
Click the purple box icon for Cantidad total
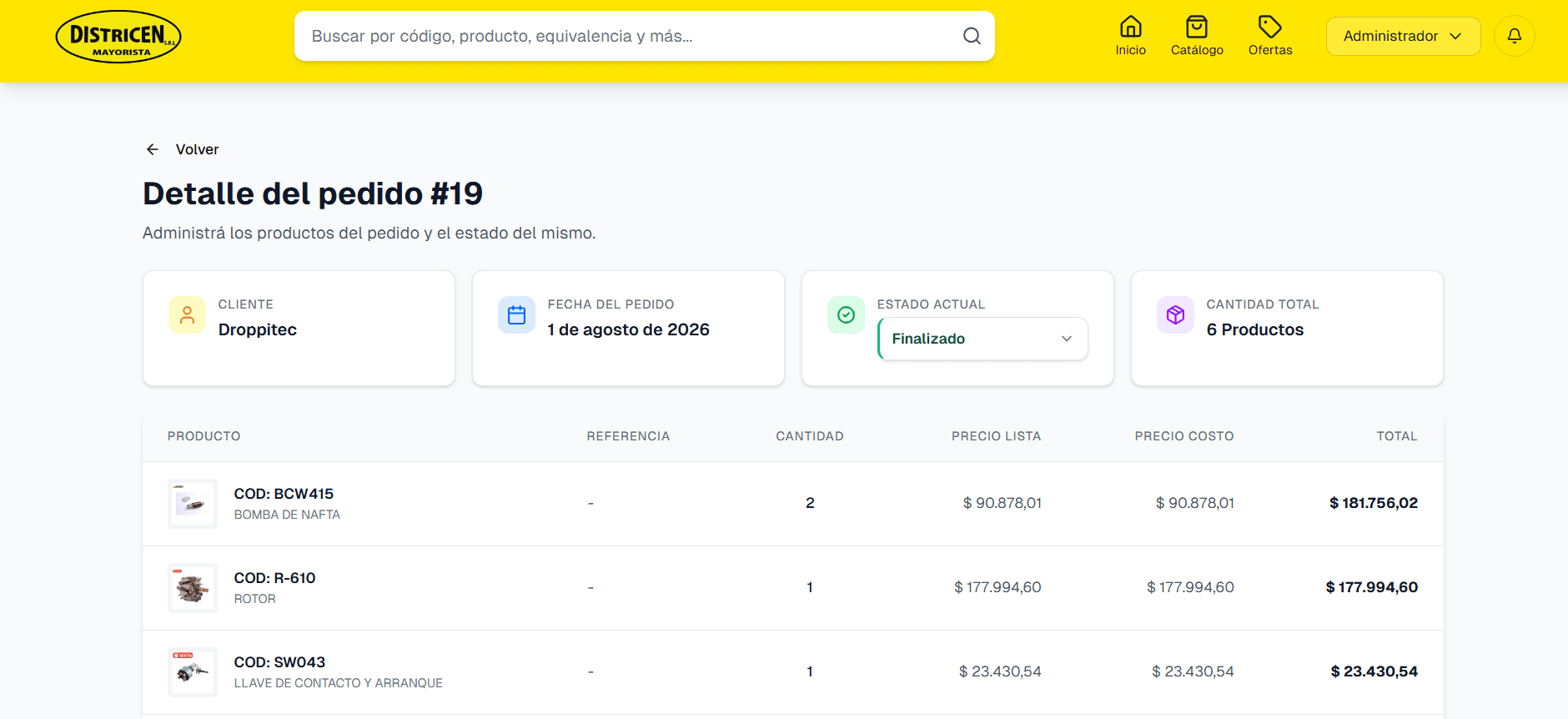tap(1175, 315)
